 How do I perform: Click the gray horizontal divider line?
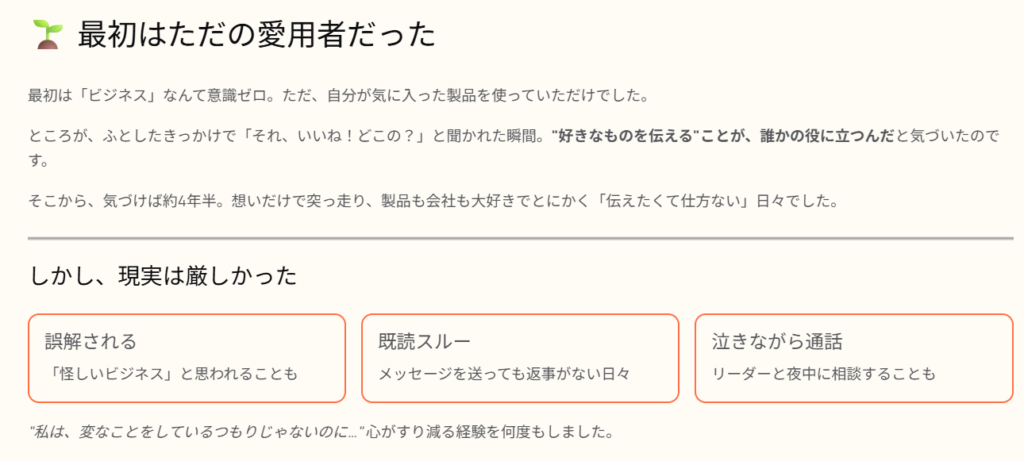(x=520, y=238)
